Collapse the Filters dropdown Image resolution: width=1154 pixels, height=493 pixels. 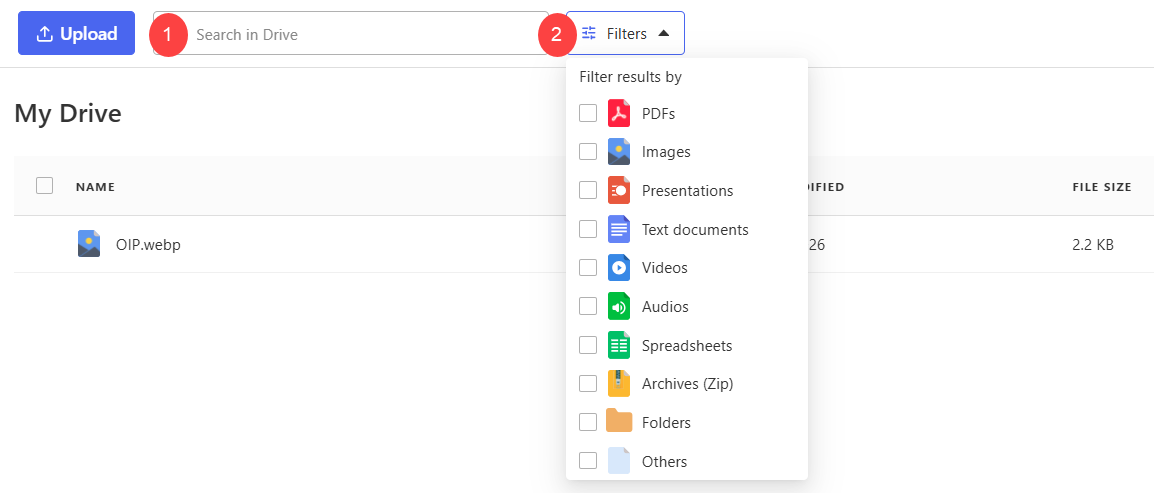[x=626, y=33]
